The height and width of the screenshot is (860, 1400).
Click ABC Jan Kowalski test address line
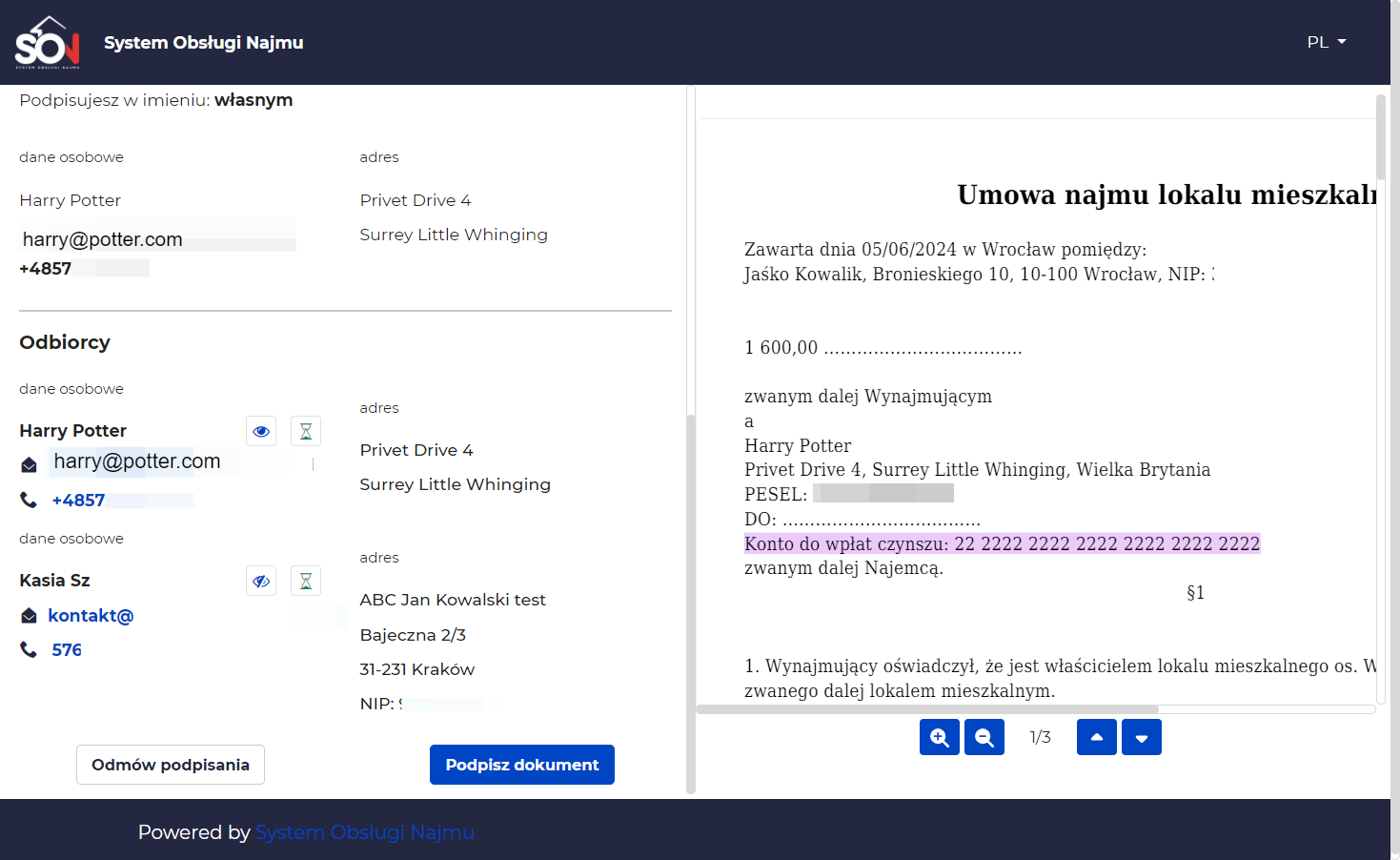click(453, 600)
